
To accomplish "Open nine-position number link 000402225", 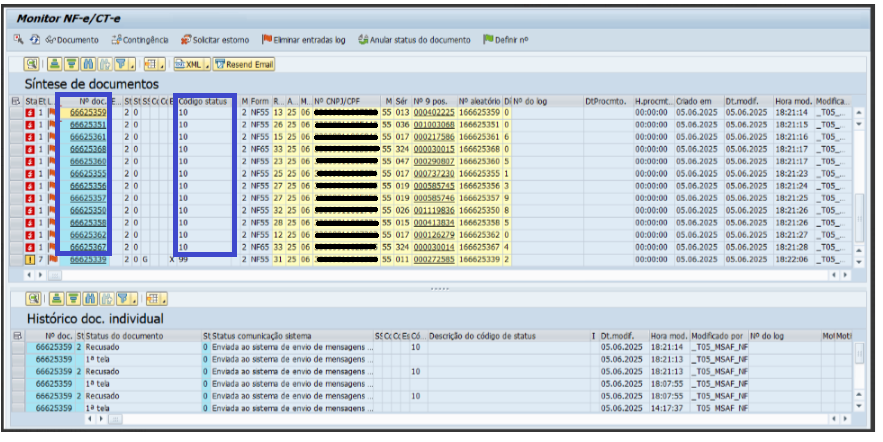I will (x=434, y=113).
